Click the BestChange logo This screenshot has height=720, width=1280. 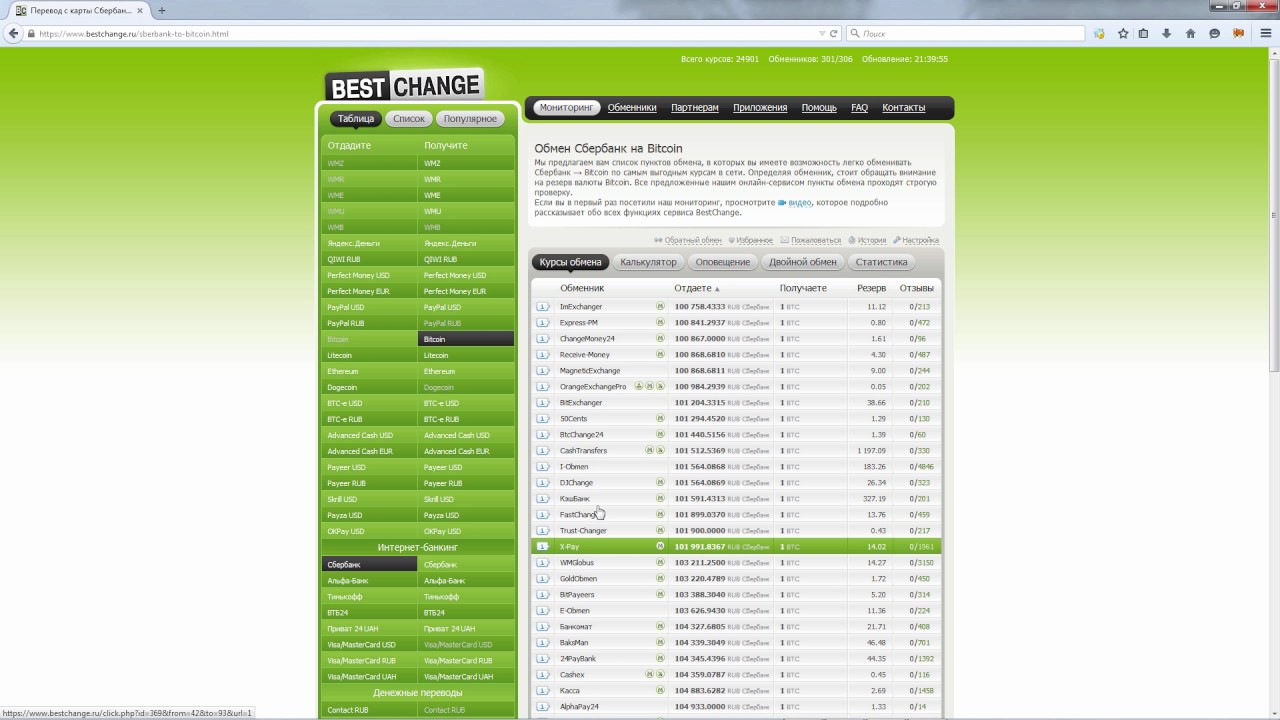pyautogui.click(x=405, y=86)
